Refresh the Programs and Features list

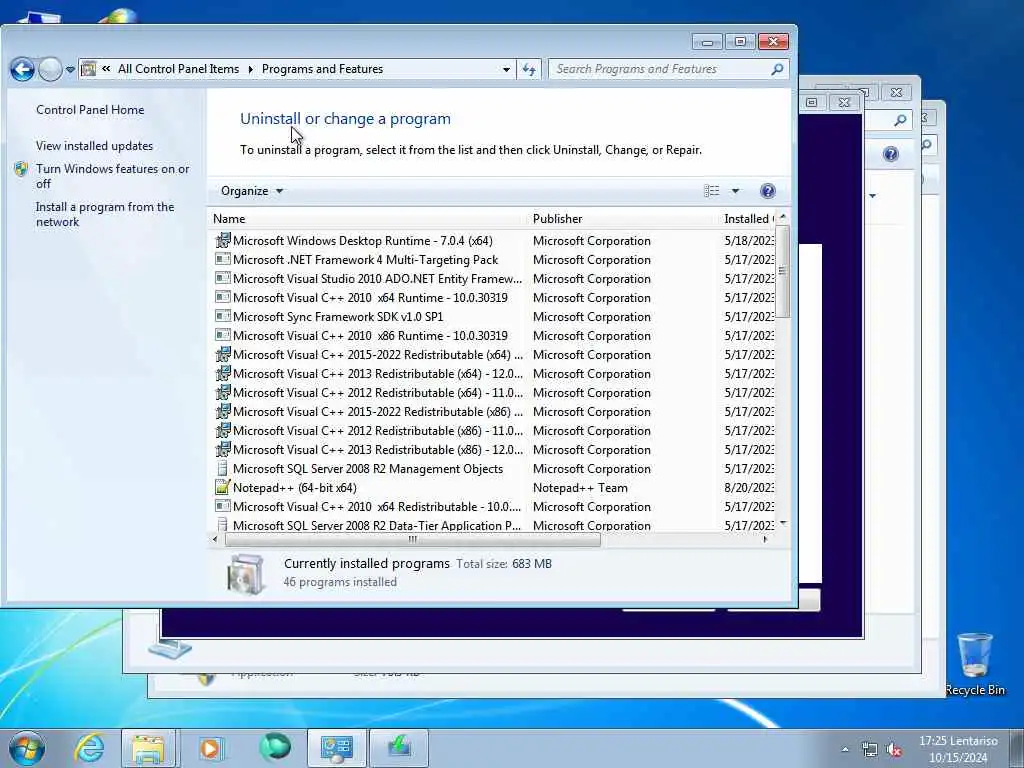[529, 69]
